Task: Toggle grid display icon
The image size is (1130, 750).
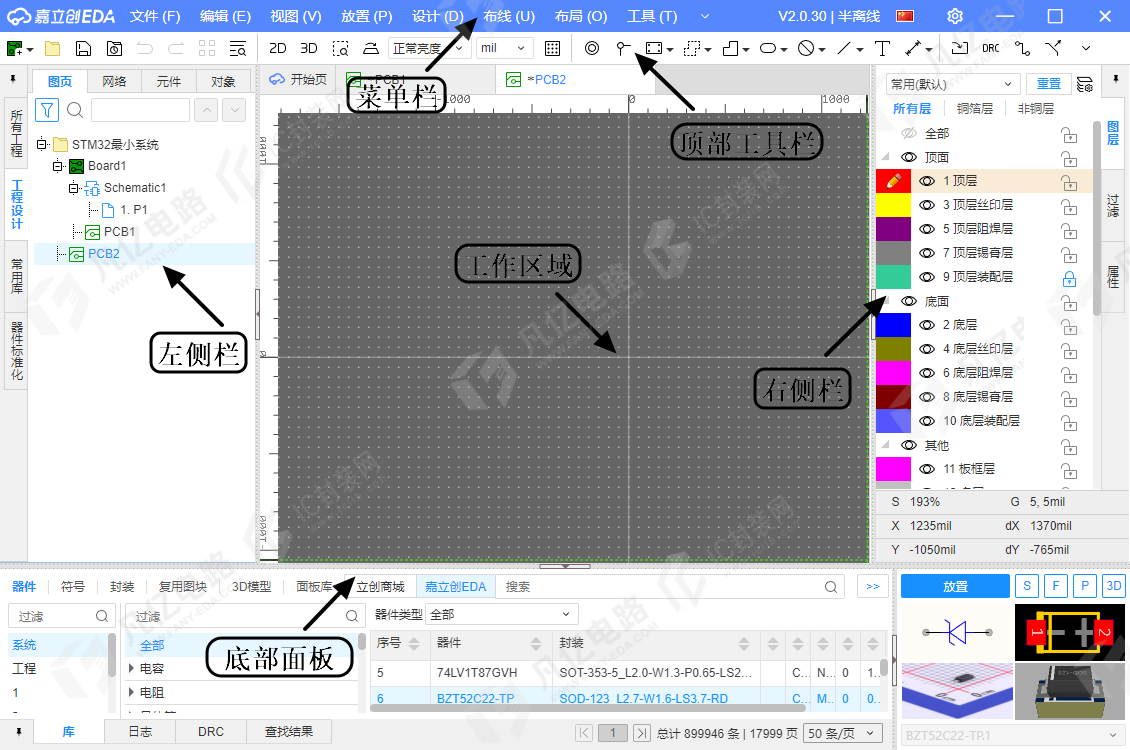Action: click(x=553, y=48)
